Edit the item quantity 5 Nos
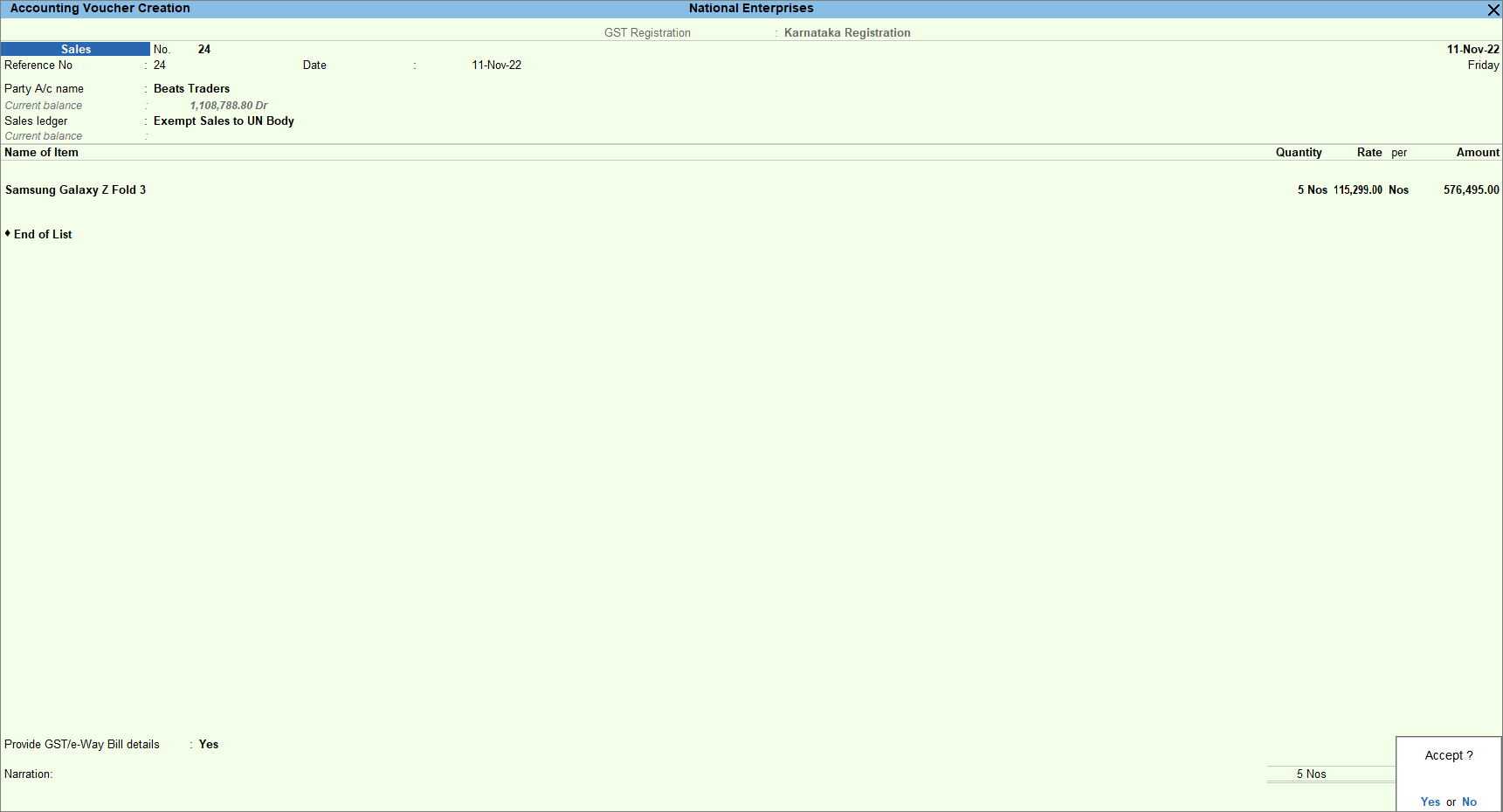This screenshot has height=812, width=1503. click(x=1312, y=189)
